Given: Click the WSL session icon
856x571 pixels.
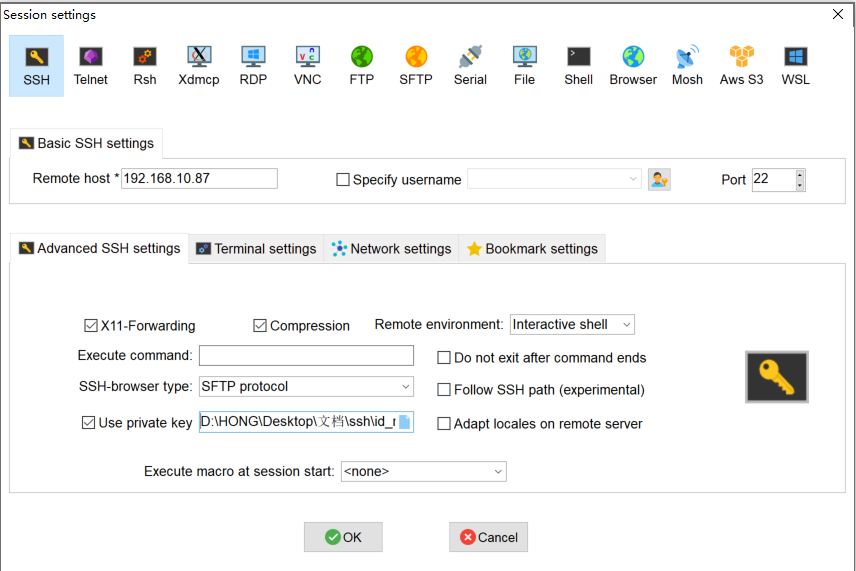Looking at the screenshot, I should click(796, 66).
